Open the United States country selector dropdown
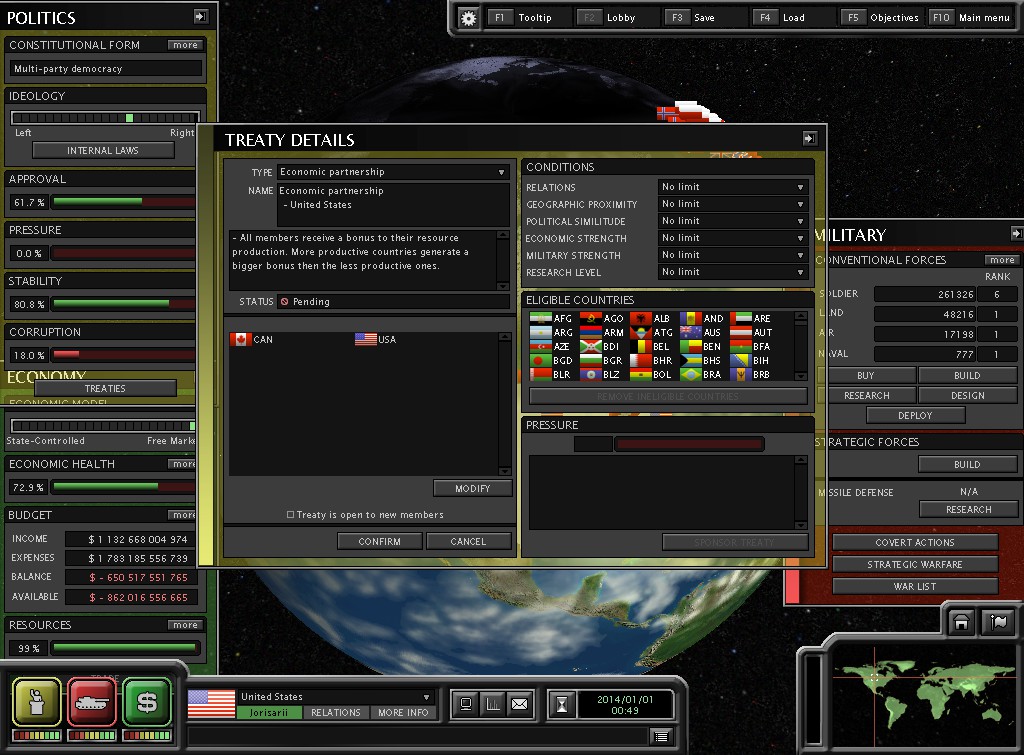The image size is (1024, 755). (x=335, y=697)
